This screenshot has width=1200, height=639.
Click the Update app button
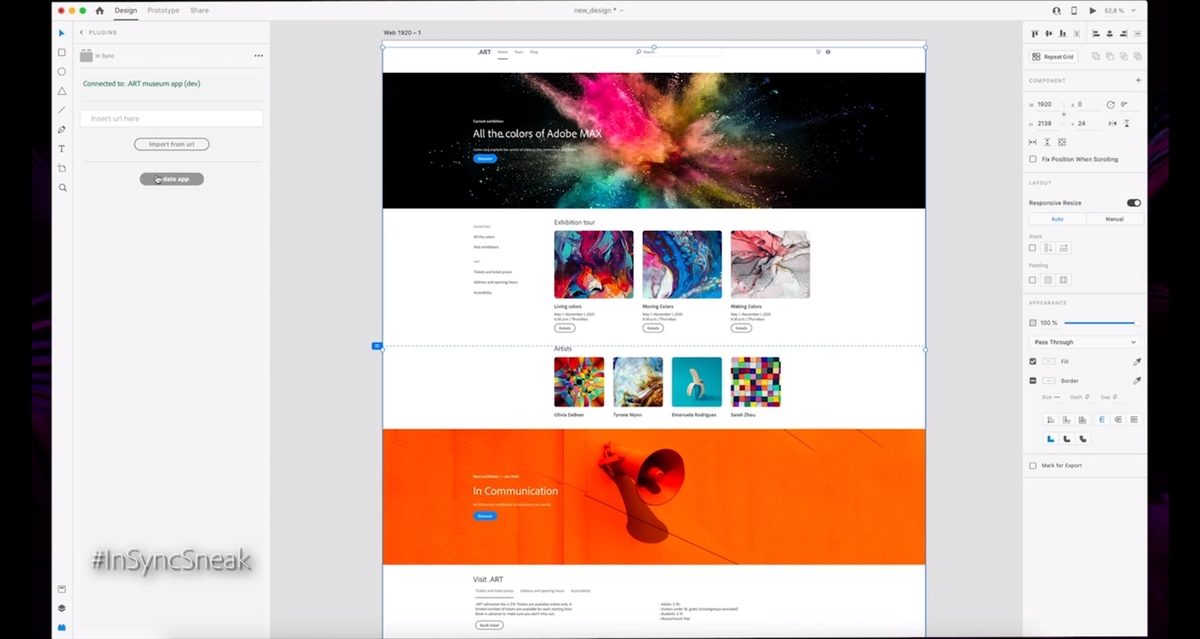(171, 179)
